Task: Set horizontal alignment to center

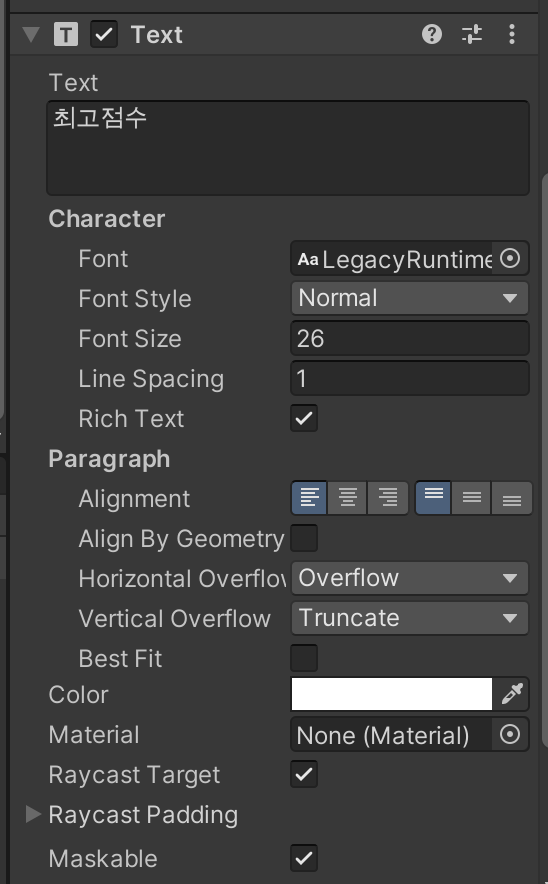Action: (347, 498)
